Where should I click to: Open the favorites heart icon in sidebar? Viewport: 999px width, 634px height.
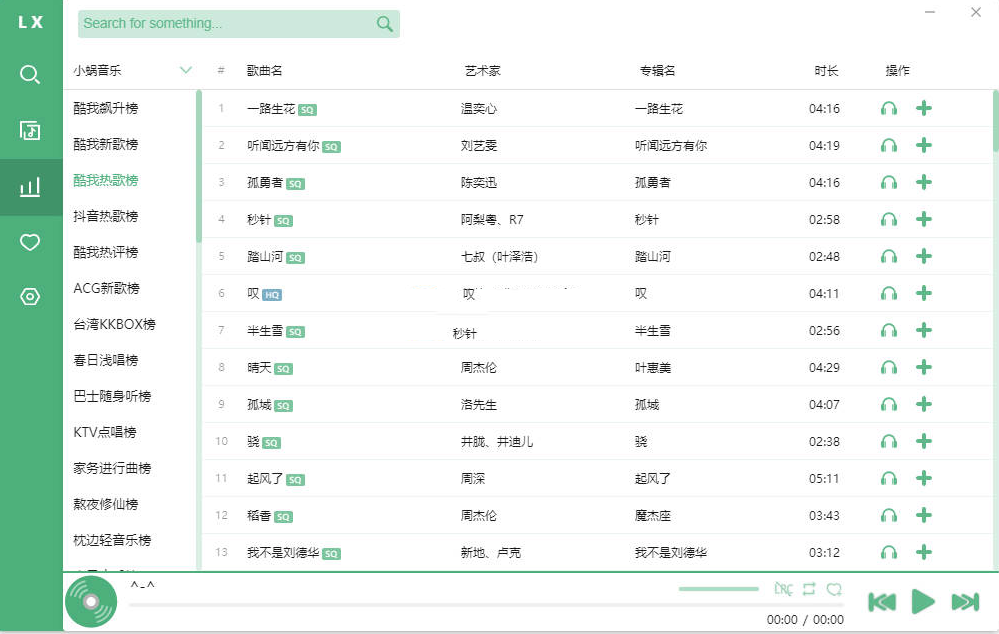coord(30,242)
